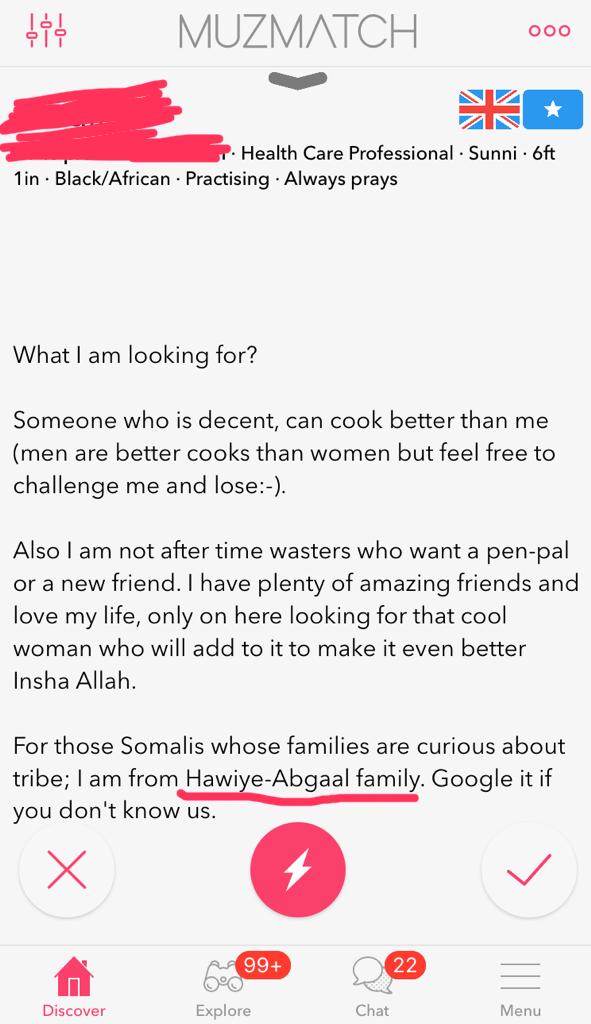The width and height of the screenshot is (591, 1024).
Task: Tap the house icon for Discover
Action: pos(74,976)
